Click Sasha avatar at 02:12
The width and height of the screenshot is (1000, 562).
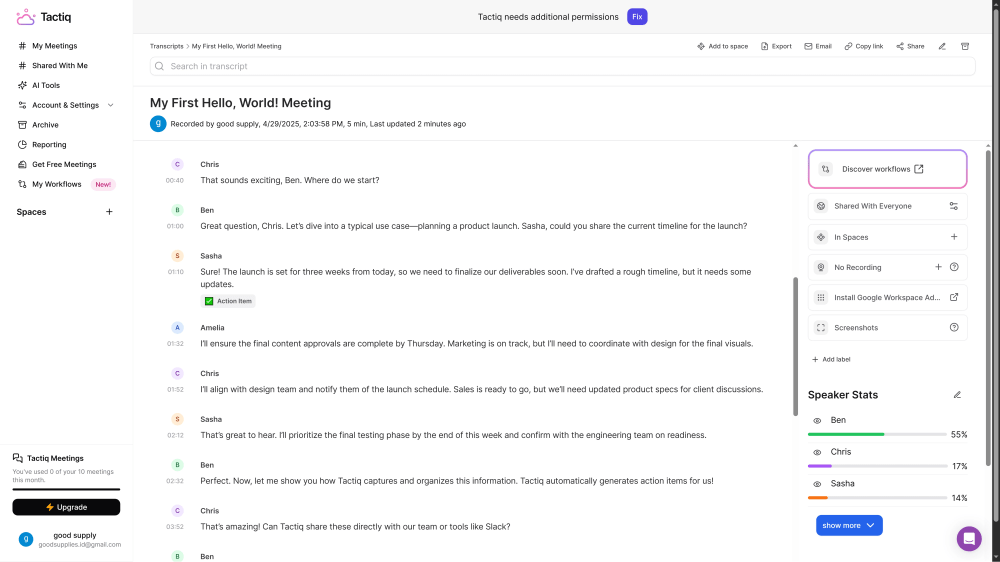coord(177,419)
